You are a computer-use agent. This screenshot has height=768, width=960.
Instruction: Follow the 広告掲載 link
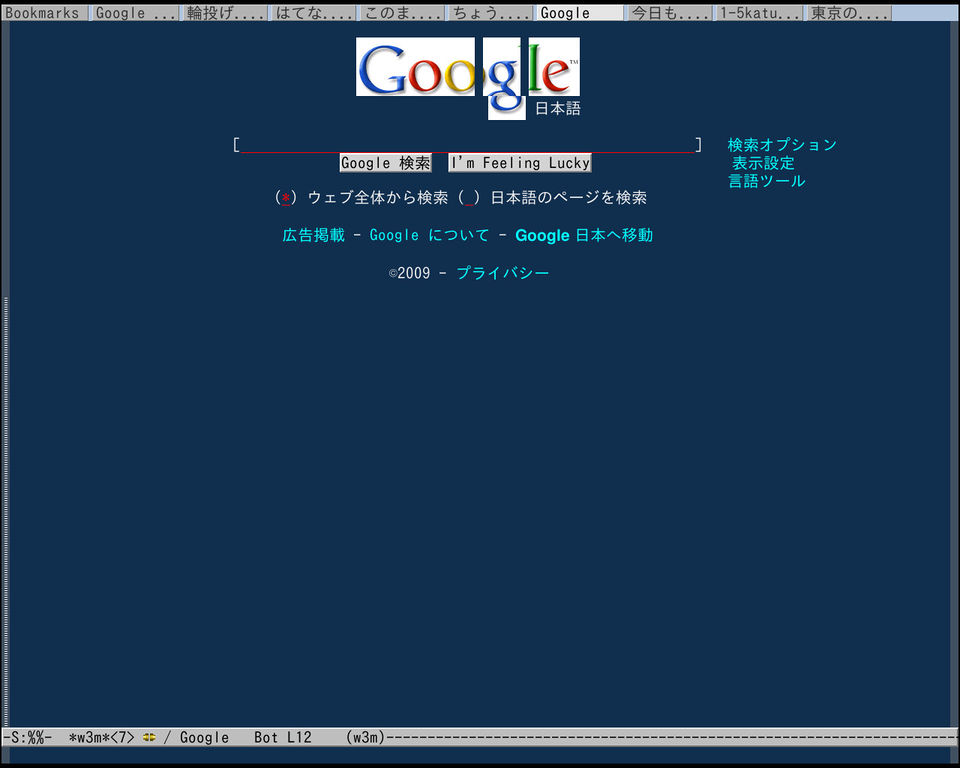tap(313, 235)
